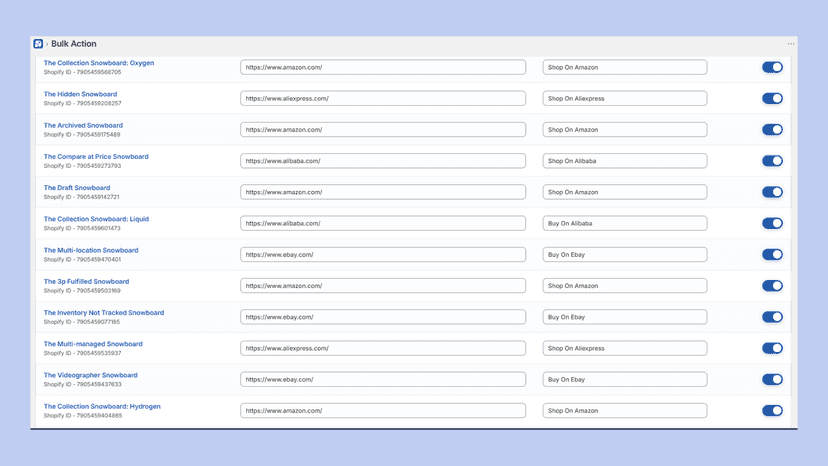Image resolution: width=828 pixels, height=466 pixels.
Task: Open The Collection Snowboard: Oxygen link
Action: (99, 63)
